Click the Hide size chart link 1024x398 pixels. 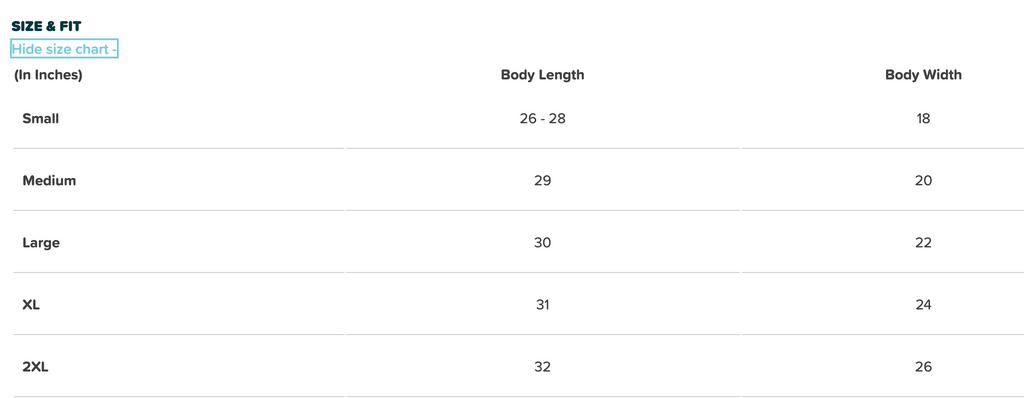point(64,49)
